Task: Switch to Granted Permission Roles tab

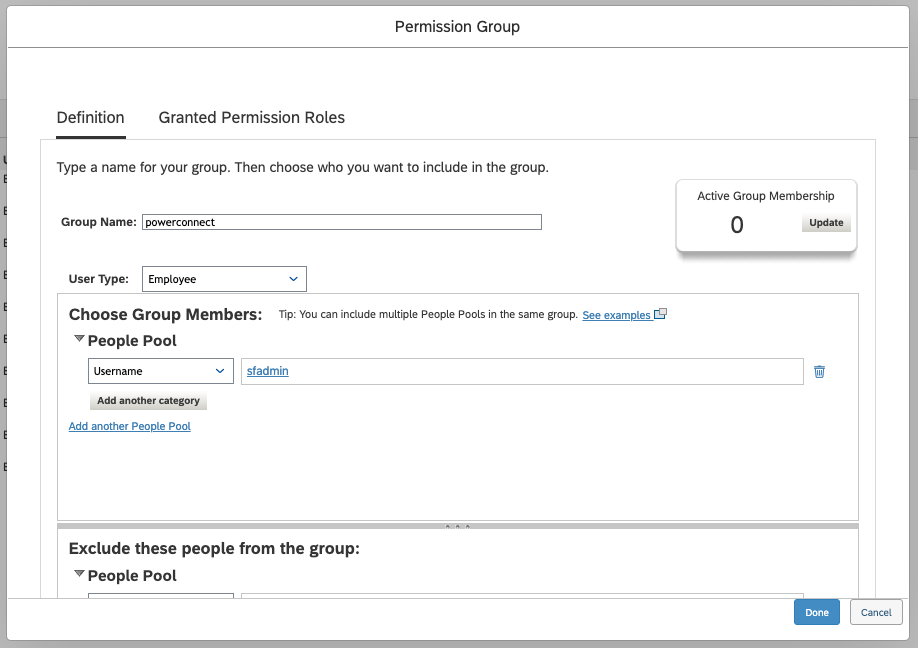Action: pyautogui.click(x=251, y=117)
